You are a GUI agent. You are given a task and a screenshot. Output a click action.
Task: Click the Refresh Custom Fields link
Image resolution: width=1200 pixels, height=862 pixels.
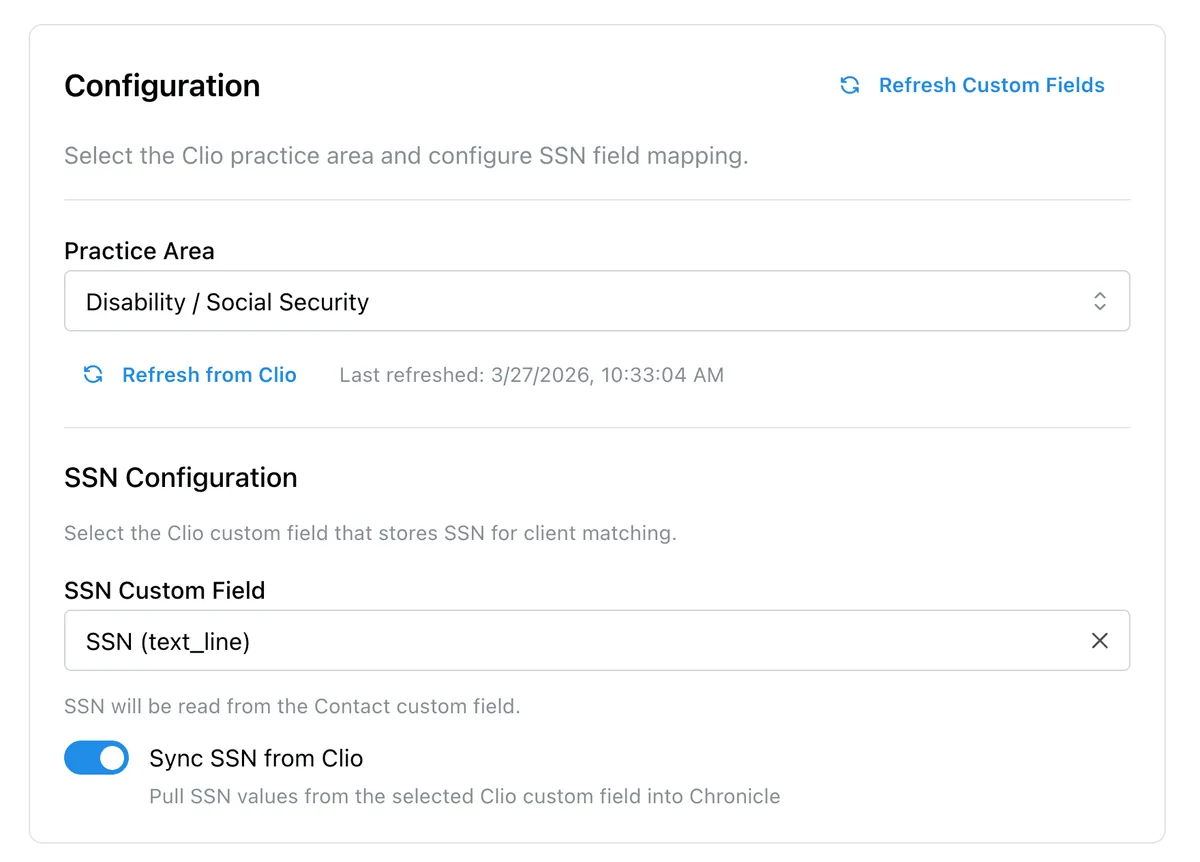(x=991, y=85)
